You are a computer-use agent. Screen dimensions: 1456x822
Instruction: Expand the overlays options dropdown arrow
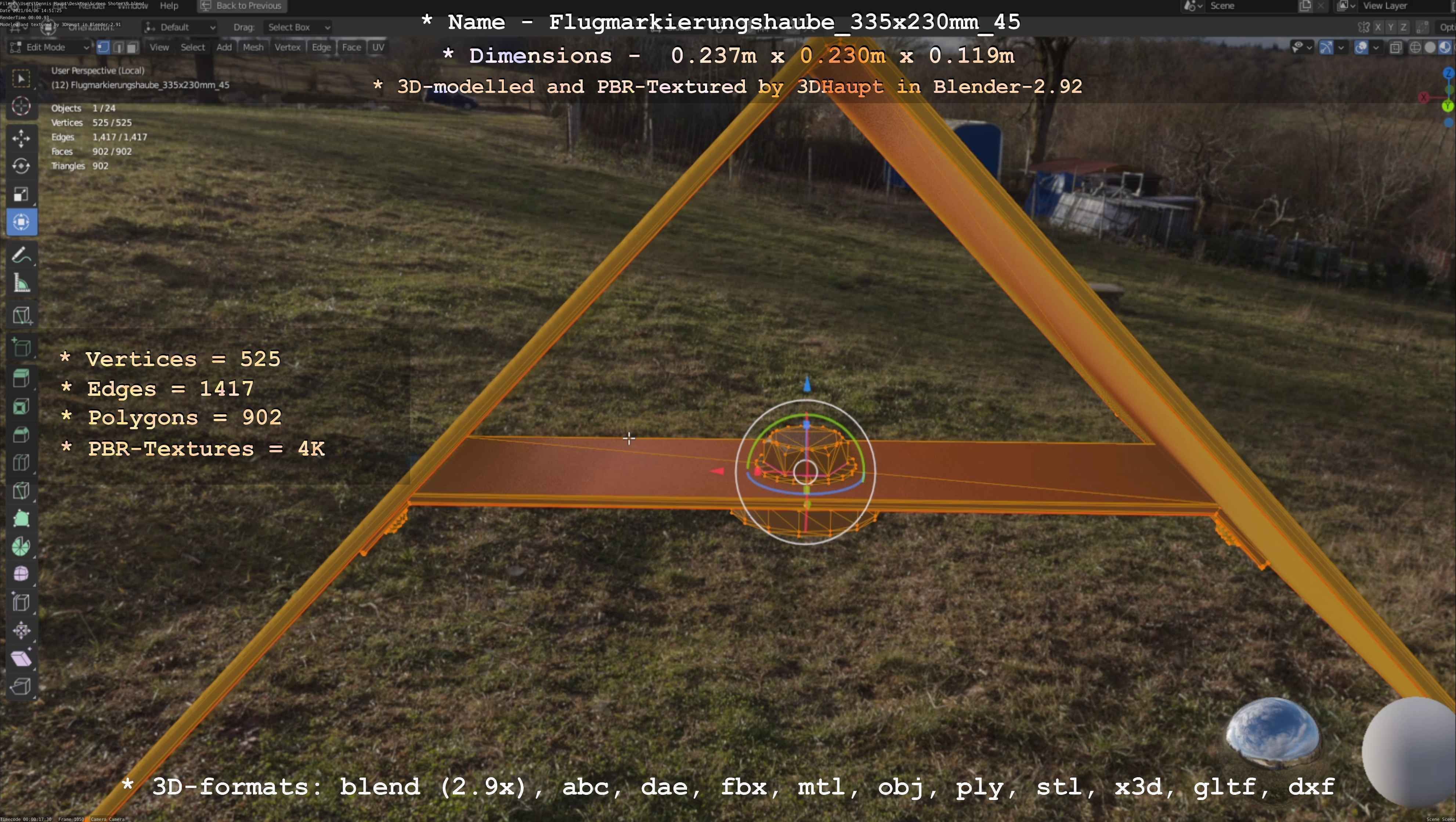point(1376,47)
